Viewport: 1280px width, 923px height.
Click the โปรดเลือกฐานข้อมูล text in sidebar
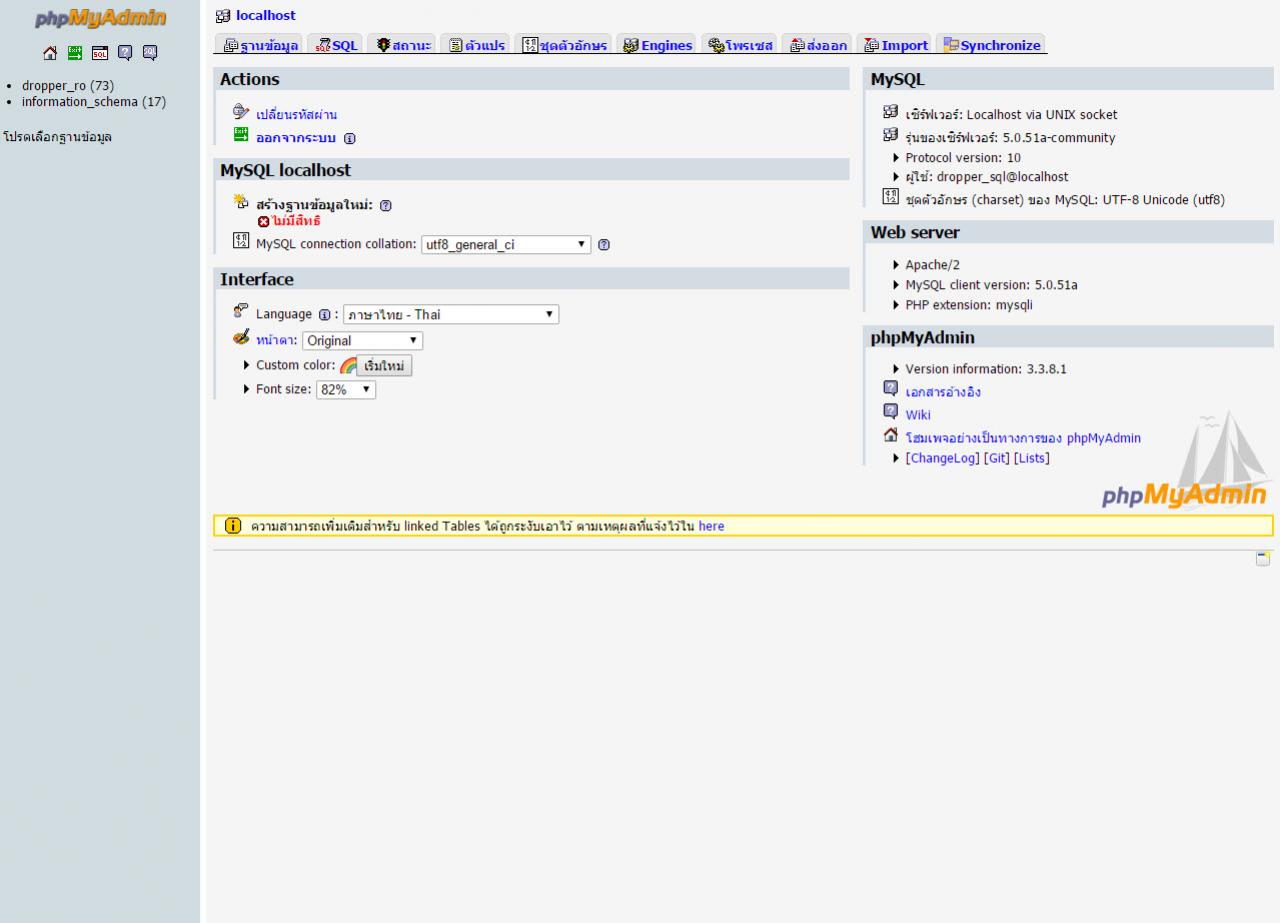pos(57,137)
